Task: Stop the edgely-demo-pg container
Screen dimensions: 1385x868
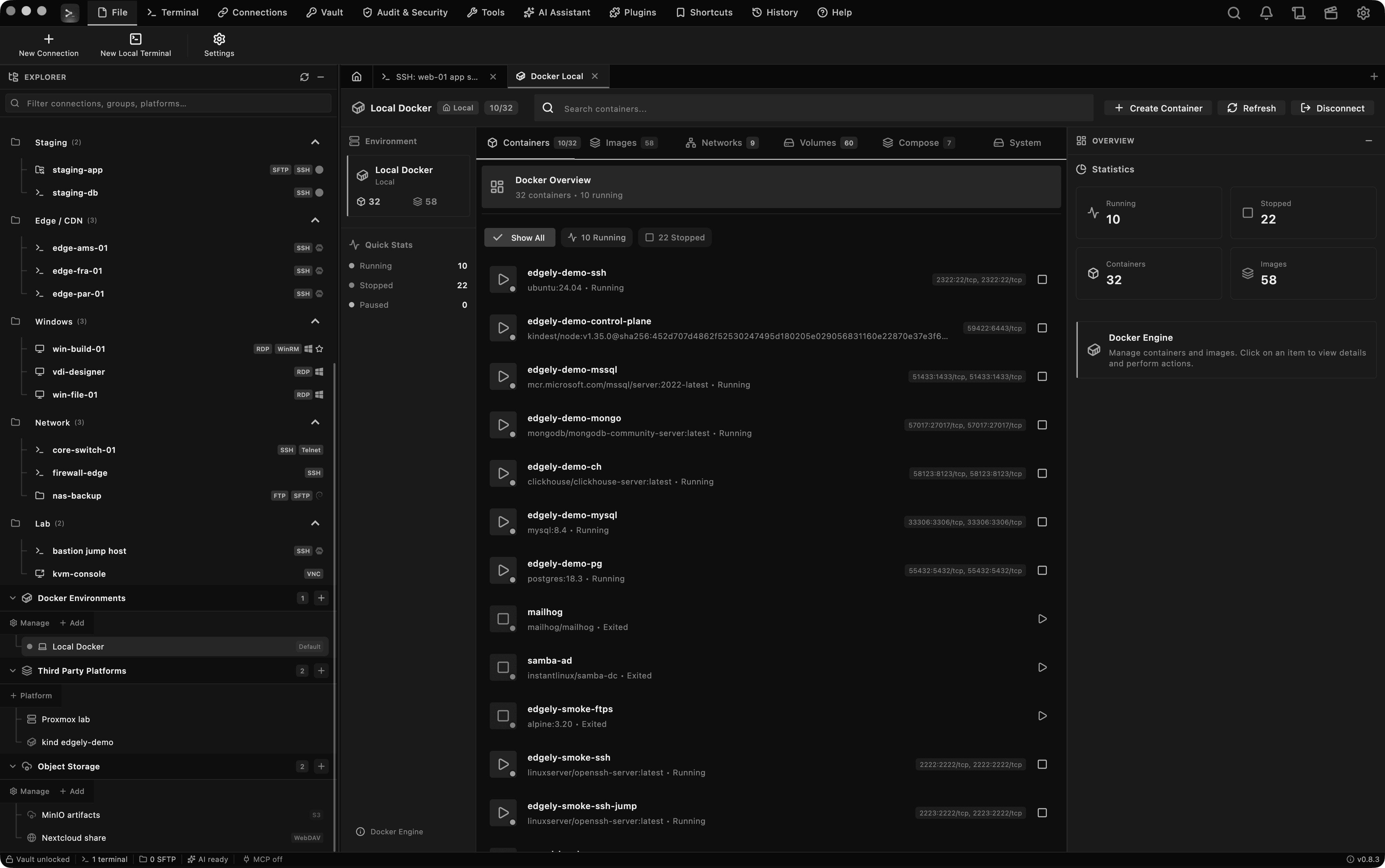Action: tap(1042, 570)
